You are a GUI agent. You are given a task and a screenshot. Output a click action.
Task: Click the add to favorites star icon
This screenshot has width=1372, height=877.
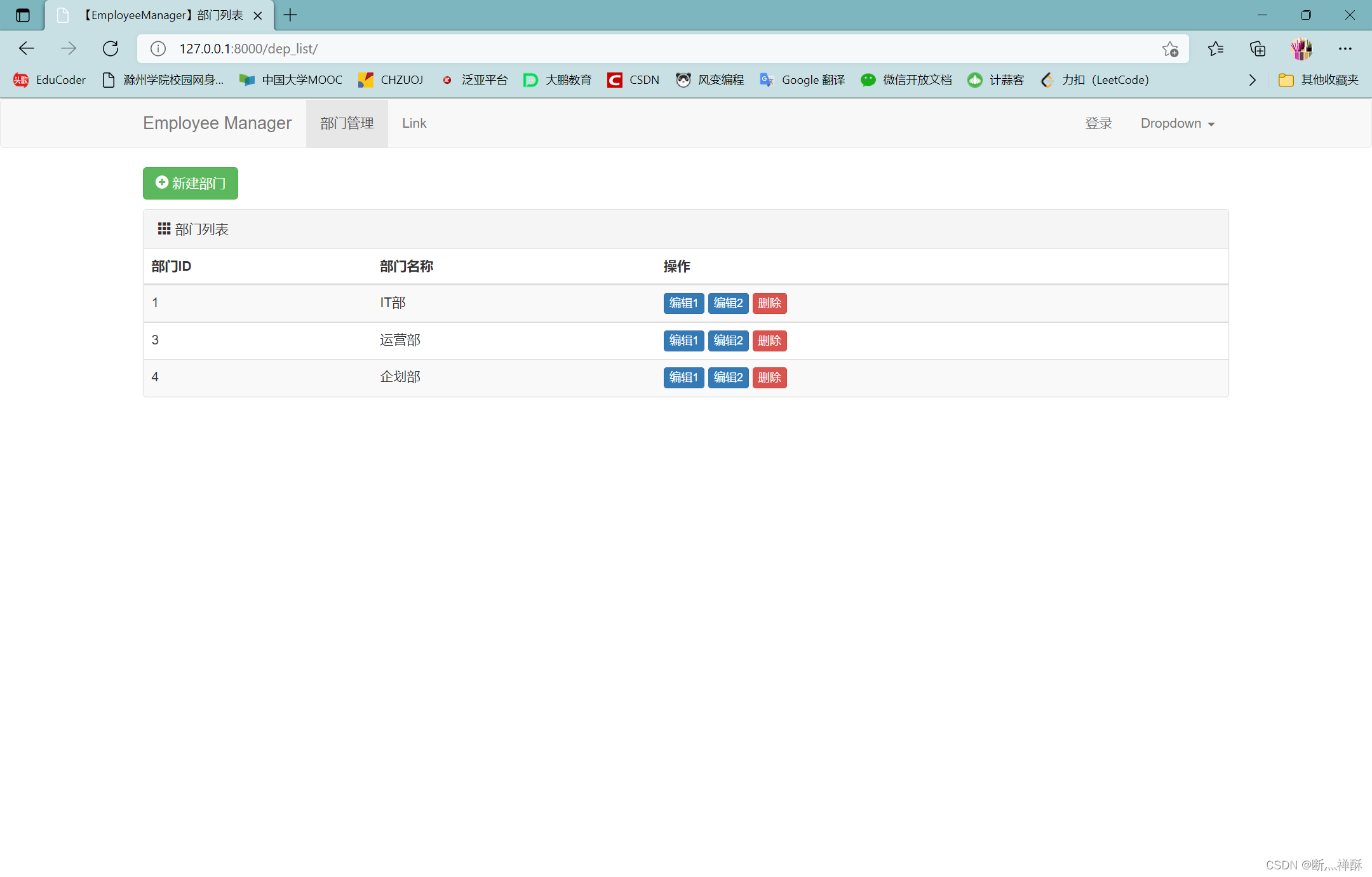(x=1170, y=49)
